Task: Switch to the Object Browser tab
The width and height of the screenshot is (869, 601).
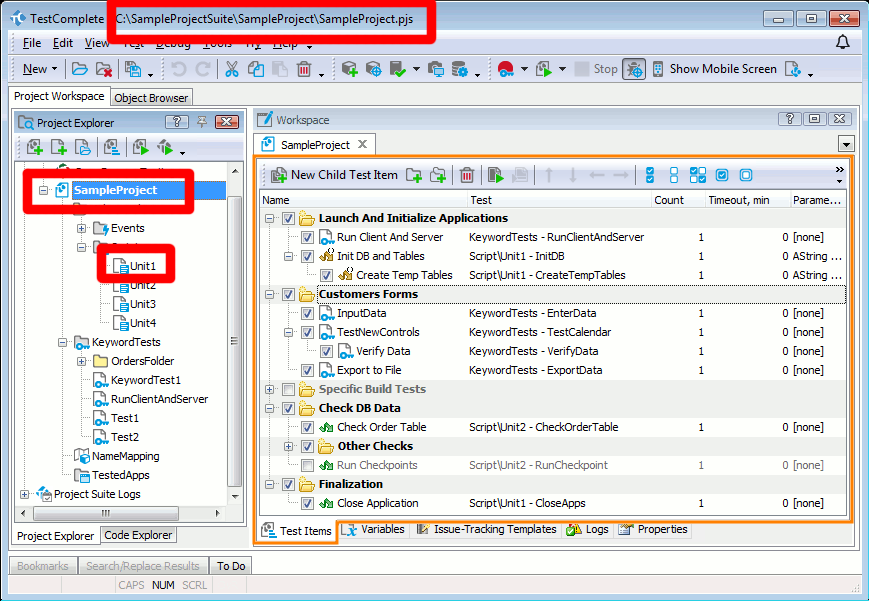Action: coord(151,98)
